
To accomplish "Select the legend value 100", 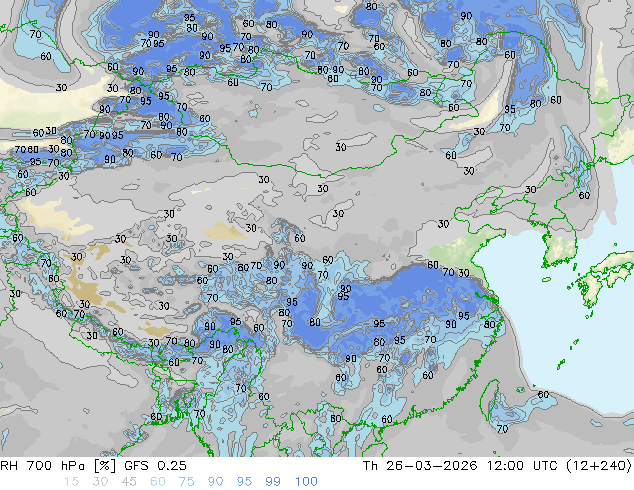I will click(x=306, y=482).
